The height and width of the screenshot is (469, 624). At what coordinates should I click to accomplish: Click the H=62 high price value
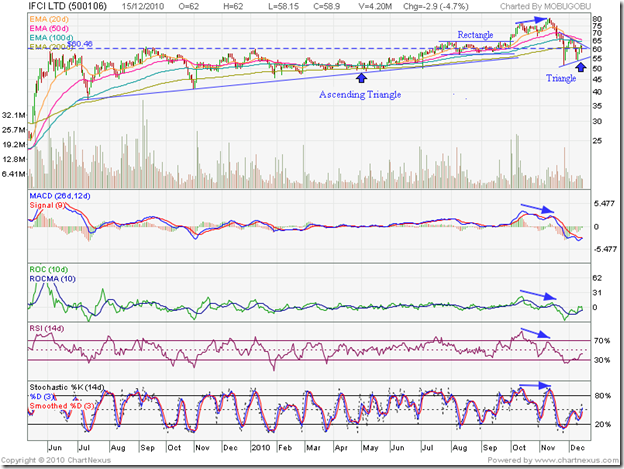click(233, 6)
